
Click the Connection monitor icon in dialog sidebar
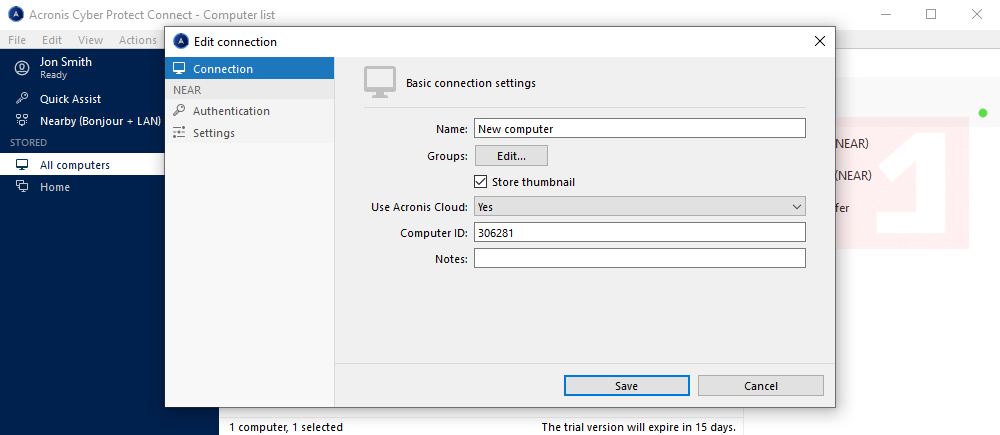click(x=179, y=69)
